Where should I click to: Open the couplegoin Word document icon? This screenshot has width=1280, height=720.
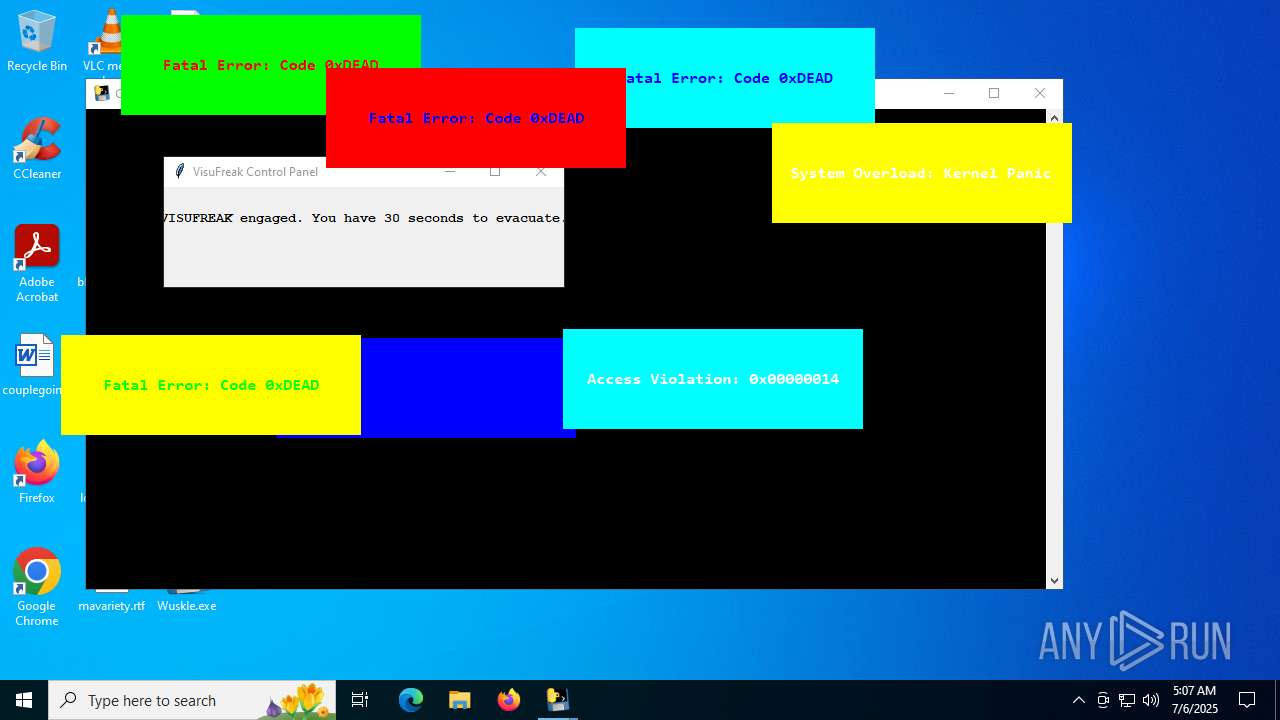point(33,366)
